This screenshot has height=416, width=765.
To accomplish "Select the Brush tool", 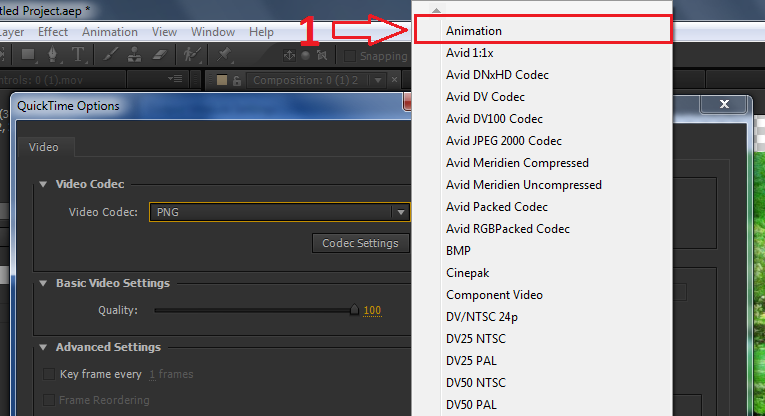I will coord(111,55).
